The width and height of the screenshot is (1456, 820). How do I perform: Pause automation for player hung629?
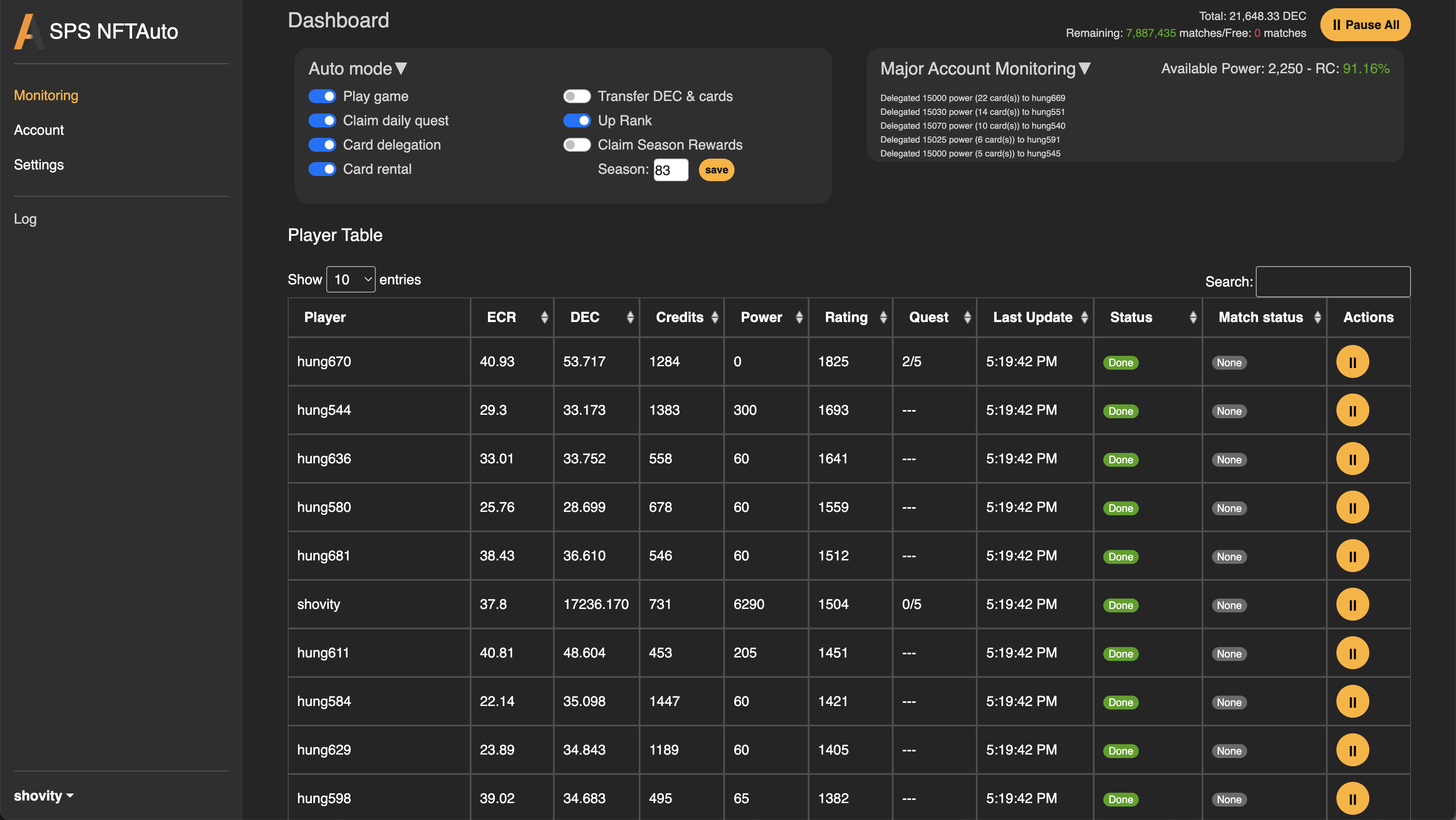pyautogui.click(x=1352, y=750)
